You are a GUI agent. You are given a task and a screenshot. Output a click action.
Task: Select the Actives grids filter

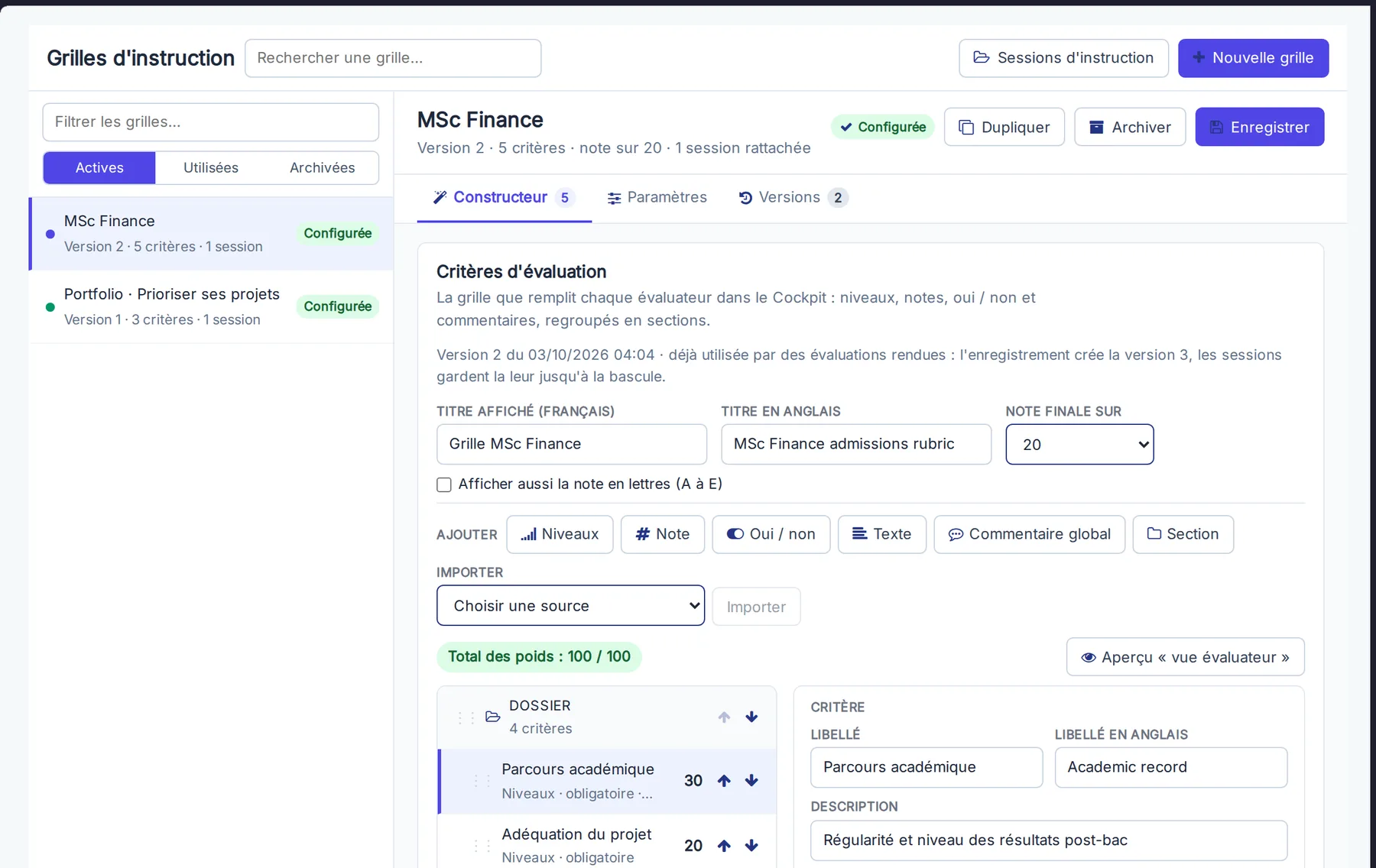[99, 167]
